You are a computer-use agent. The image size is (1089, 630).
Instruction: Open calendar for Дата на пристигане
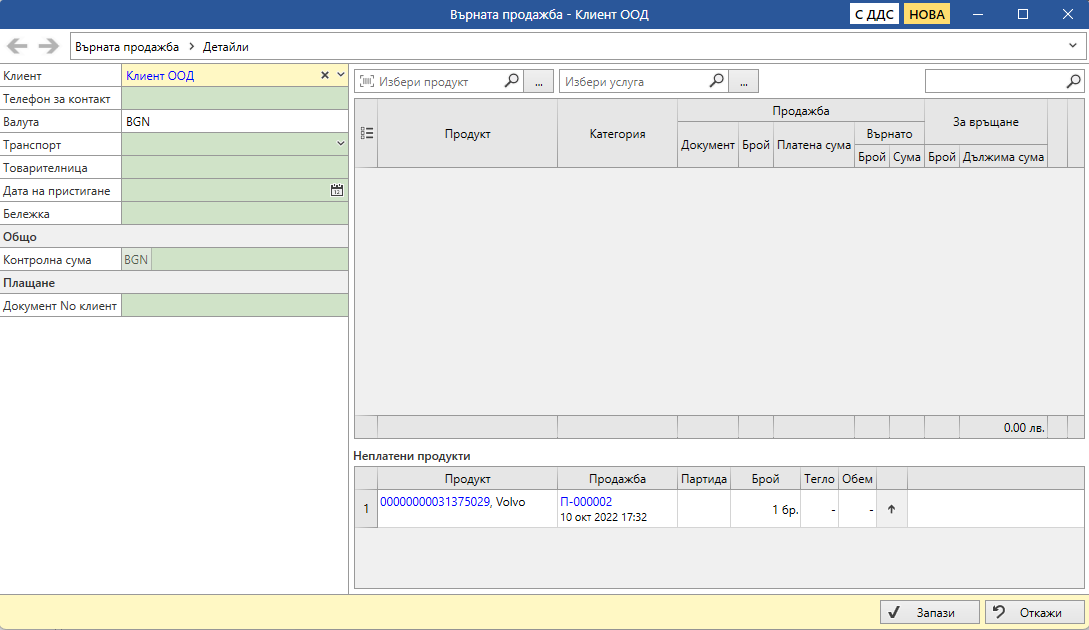pyautogui.click(x=337, y=190)
